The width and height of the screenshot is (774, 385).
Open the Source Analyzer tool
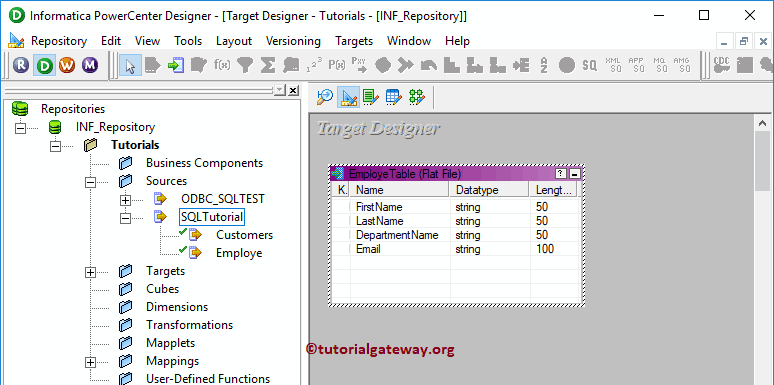pos(325,97)
